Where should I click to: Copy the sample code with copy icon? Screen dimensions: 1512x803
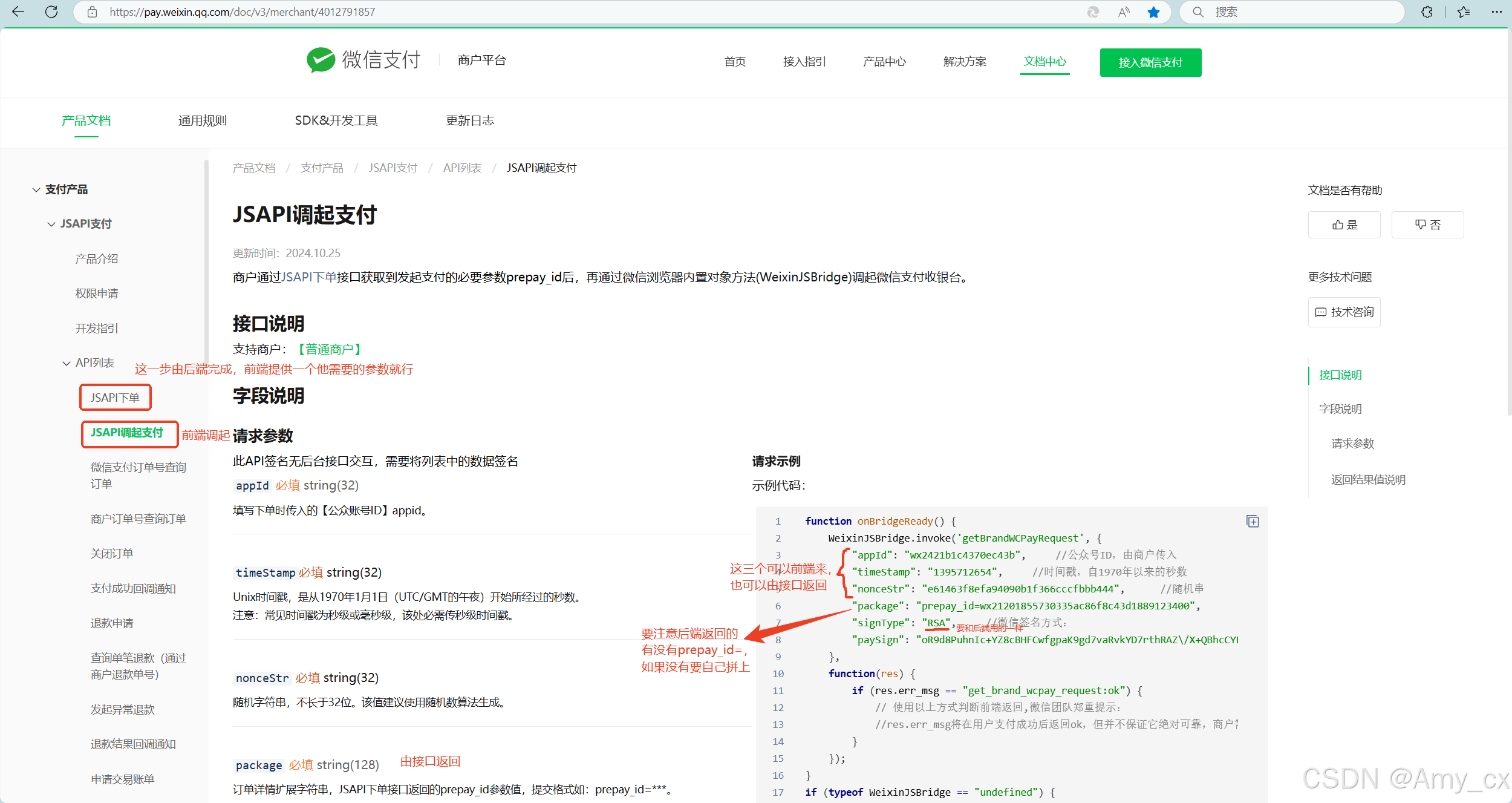coord(1253,522)
